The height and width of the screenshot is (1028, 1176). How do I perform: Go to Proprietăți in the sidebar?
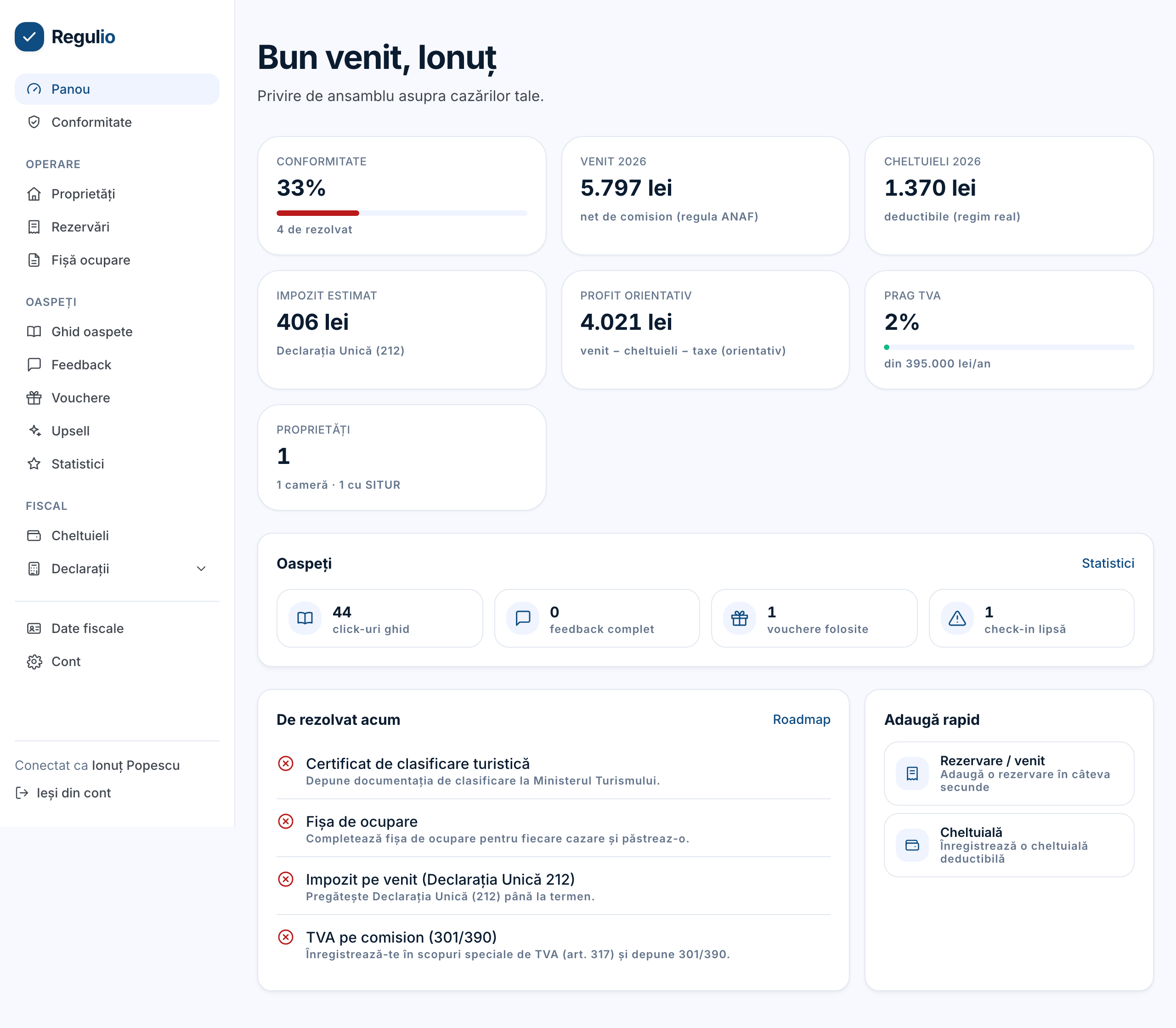point(117,194)
